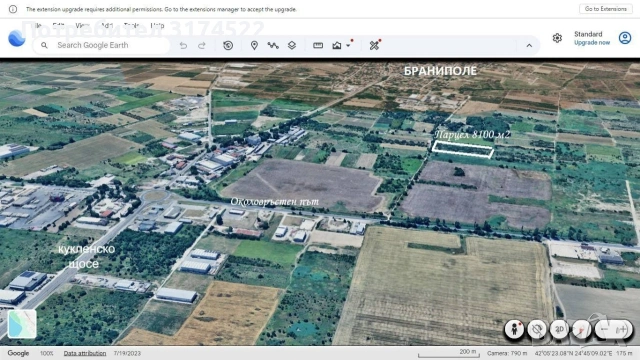Click the Standard plan label
640x360 pixels.
588,34
